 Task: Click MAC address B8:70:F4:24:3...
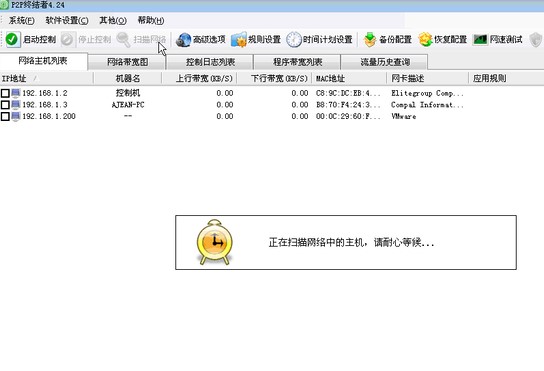tap(348, 104)
